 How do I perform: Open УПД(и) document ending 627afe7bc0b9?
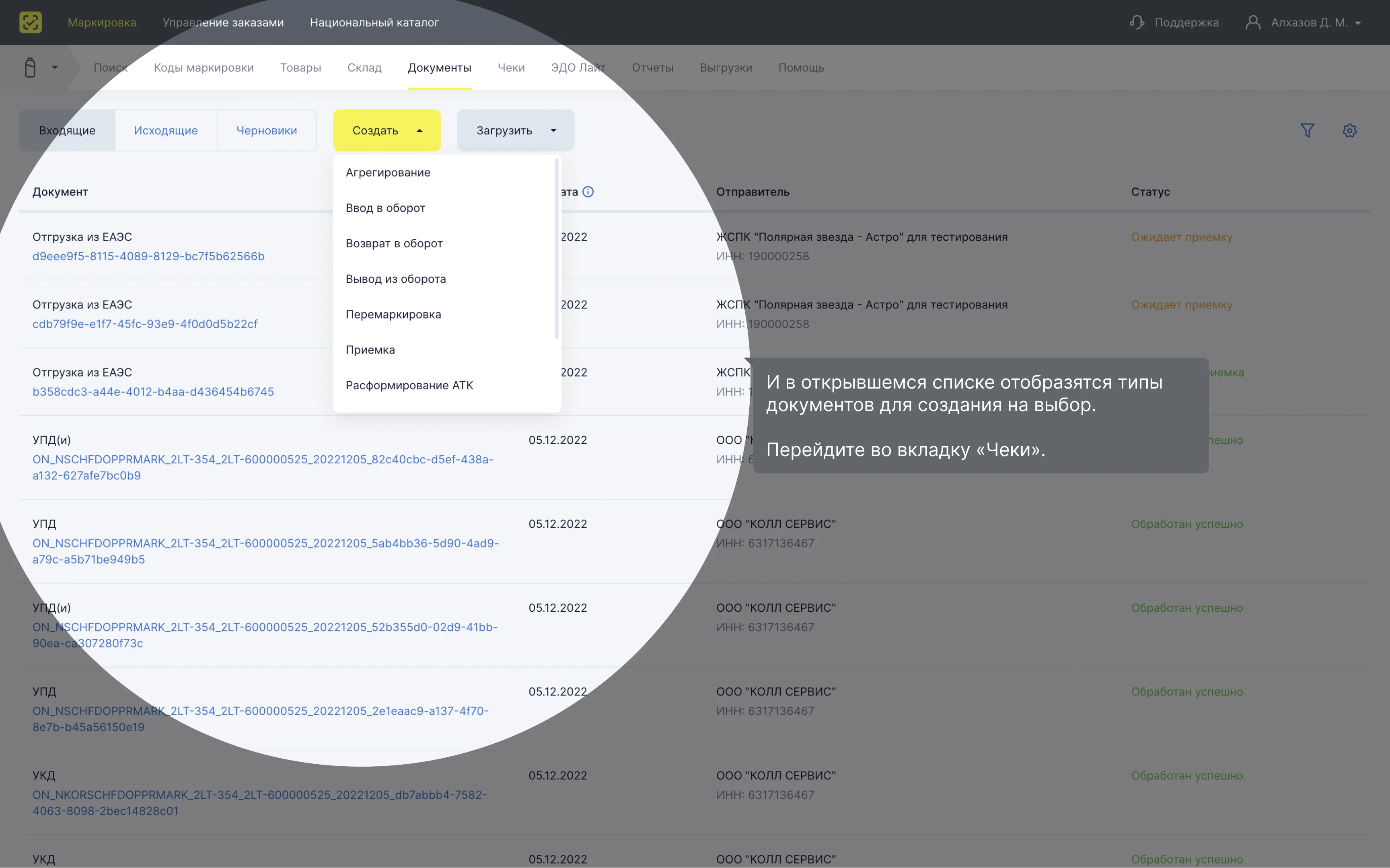[x=263, y=467]
